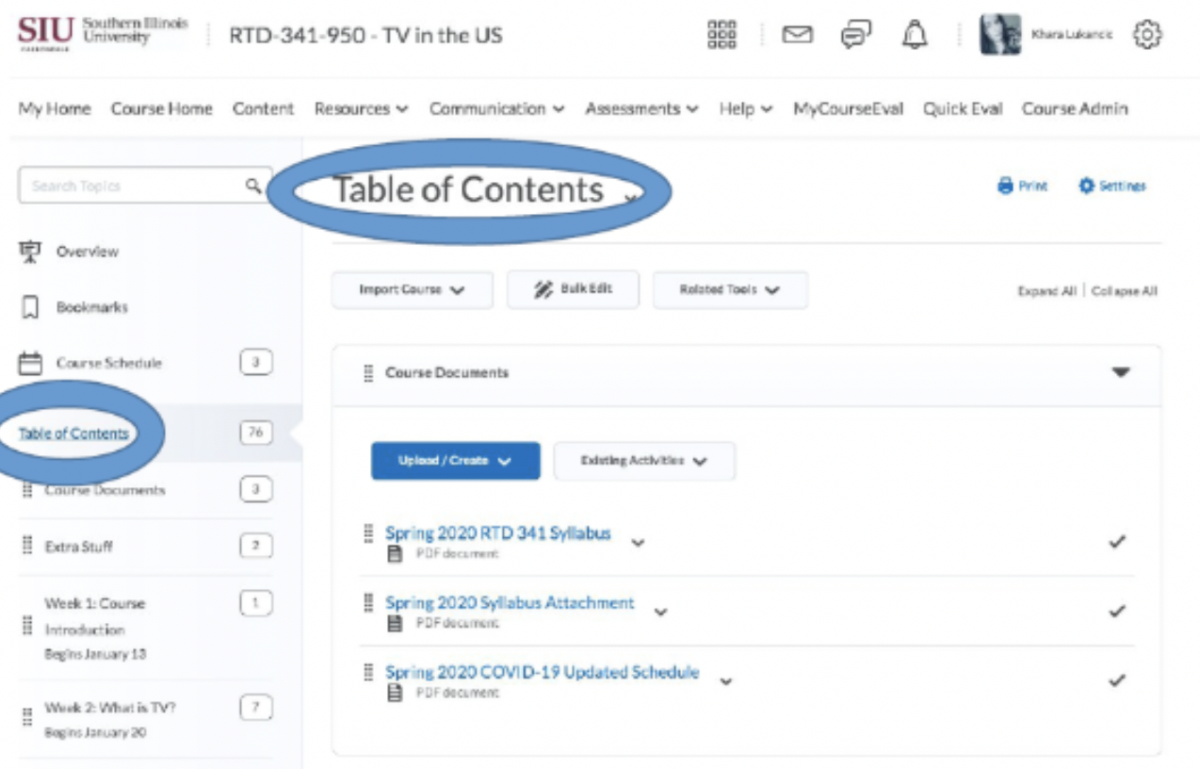This screenshot has height=769, width=1200.
Task: Click the Course Schedule calendar icon
Action: pyautogui.click(x=30, y=363)
